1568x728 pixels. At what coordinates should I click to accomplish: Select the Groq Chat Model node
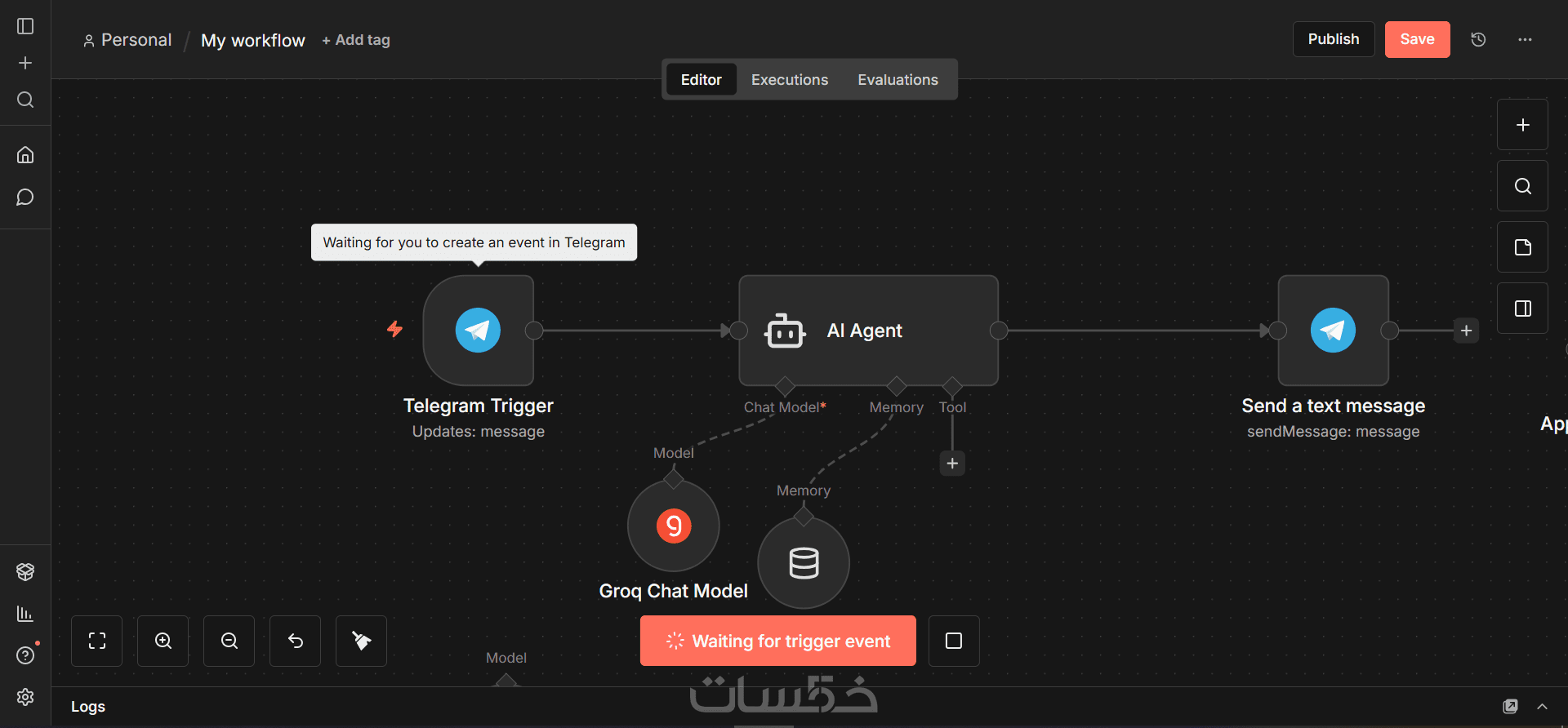point(674,526)
